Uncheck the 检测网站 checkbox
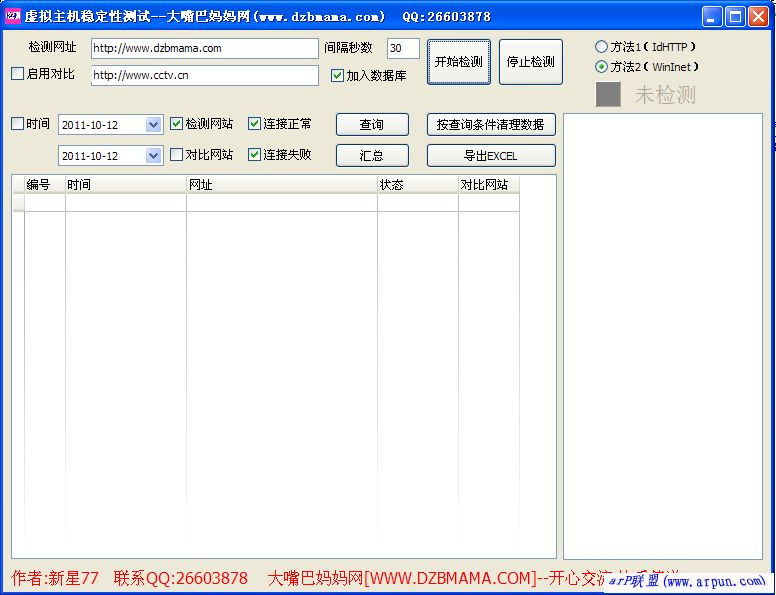Viewport: 776px width, 595px height. 177,124
